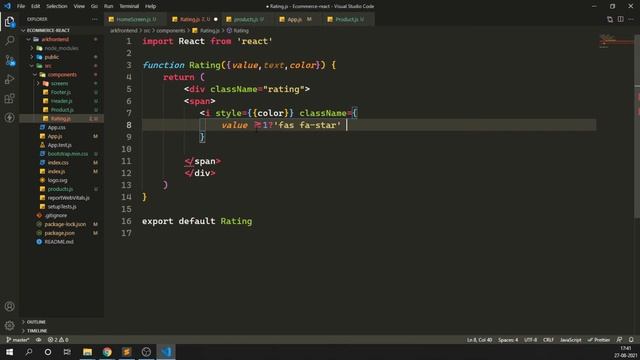Open index.css in the explorer

58,162
